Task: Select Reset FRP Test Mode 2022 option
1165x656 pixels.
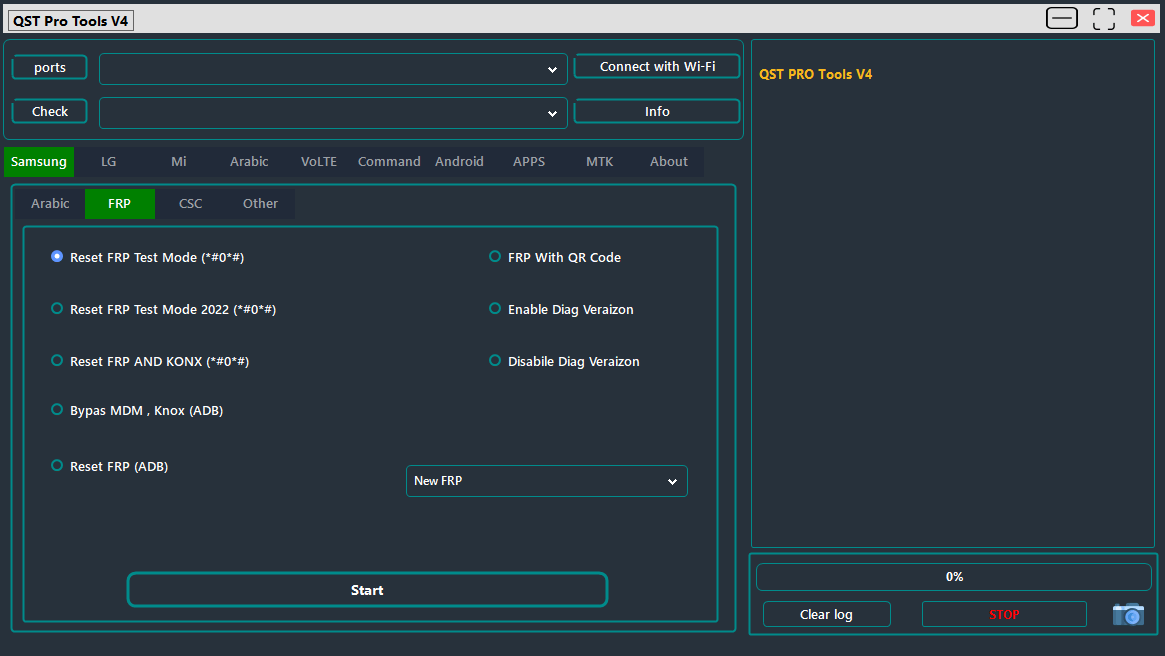Action: click(x=57, y=309)
